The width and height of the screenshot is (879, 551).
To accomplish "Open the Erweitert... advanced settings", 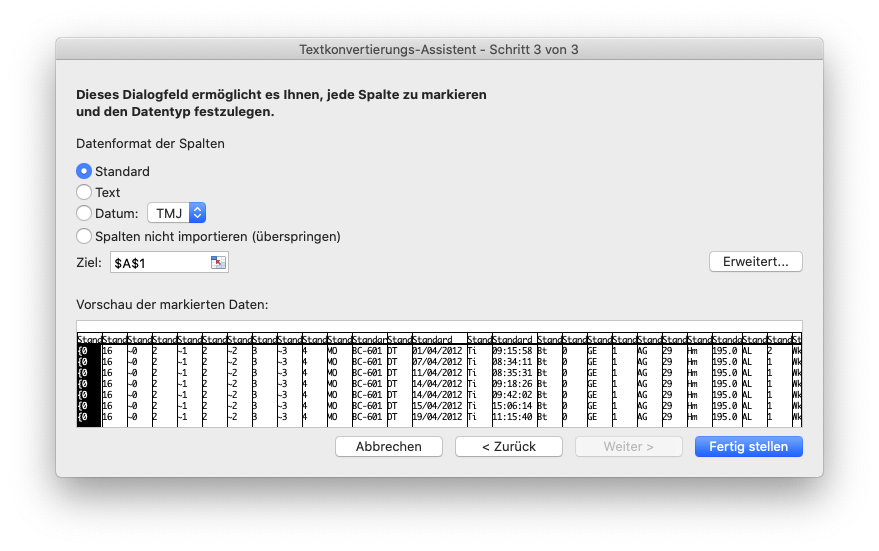I will point(755,262).
